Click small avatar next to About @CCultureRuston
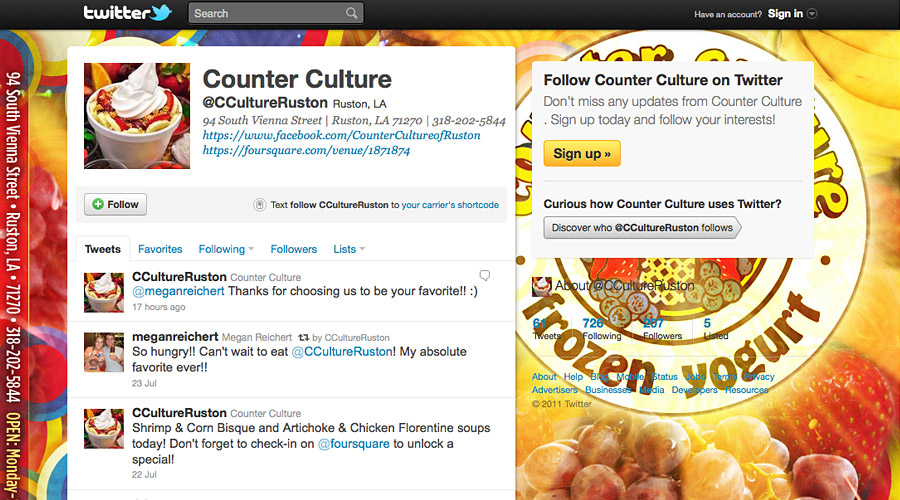 [x=541, y=286]
